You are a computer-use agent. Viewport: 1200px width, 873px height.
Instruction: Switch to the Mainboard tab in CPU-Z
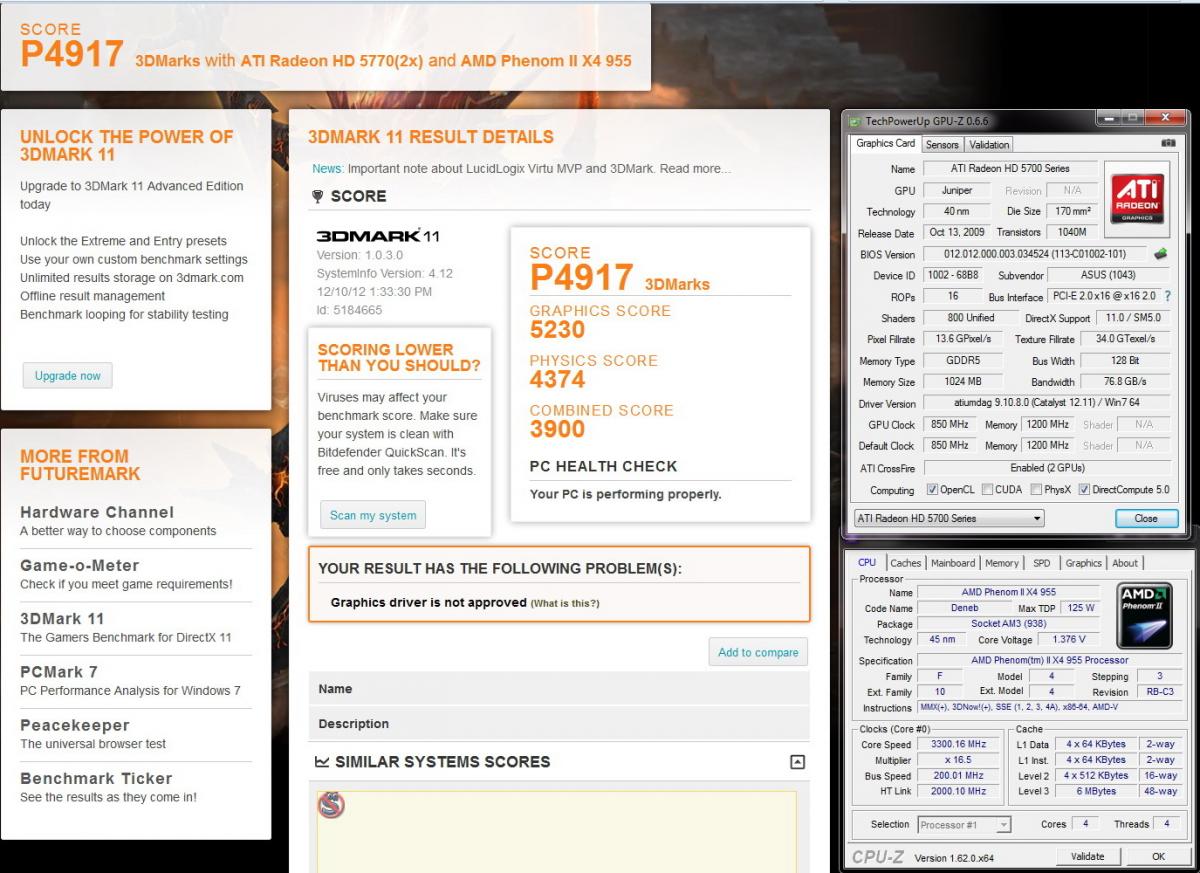coord(953,564)
